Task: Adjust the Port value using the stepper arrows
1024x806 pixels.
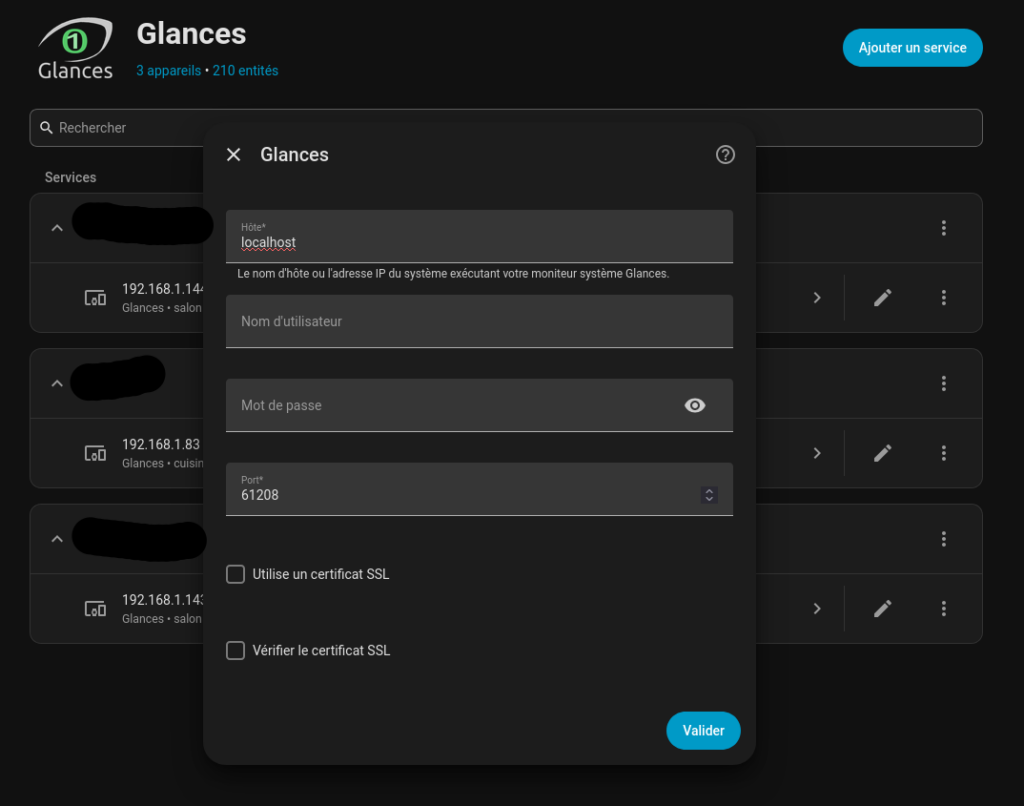Action: click(x=709, y=495)
